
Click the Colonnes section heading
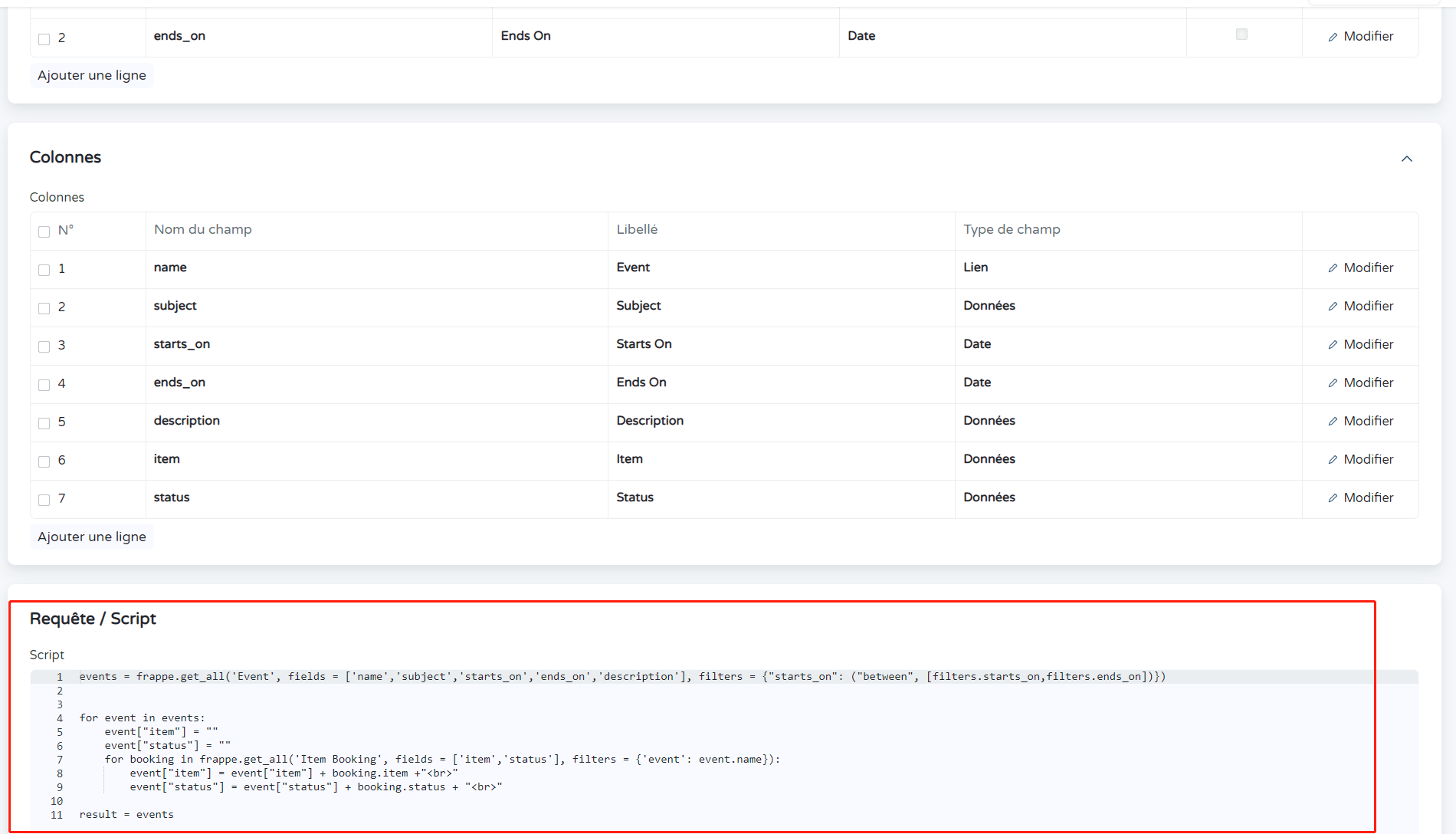click(65, 157)
